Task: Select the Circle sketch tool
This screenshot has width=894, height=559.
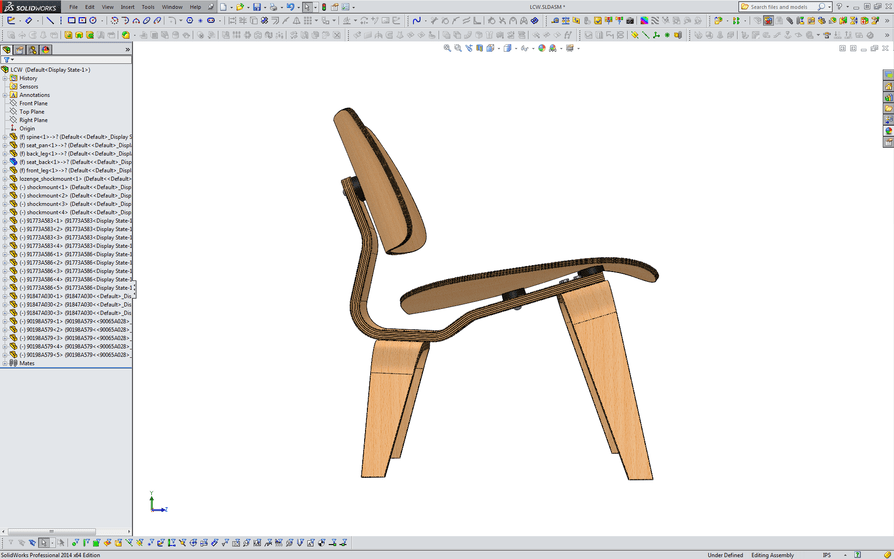Action: (92, 21)
